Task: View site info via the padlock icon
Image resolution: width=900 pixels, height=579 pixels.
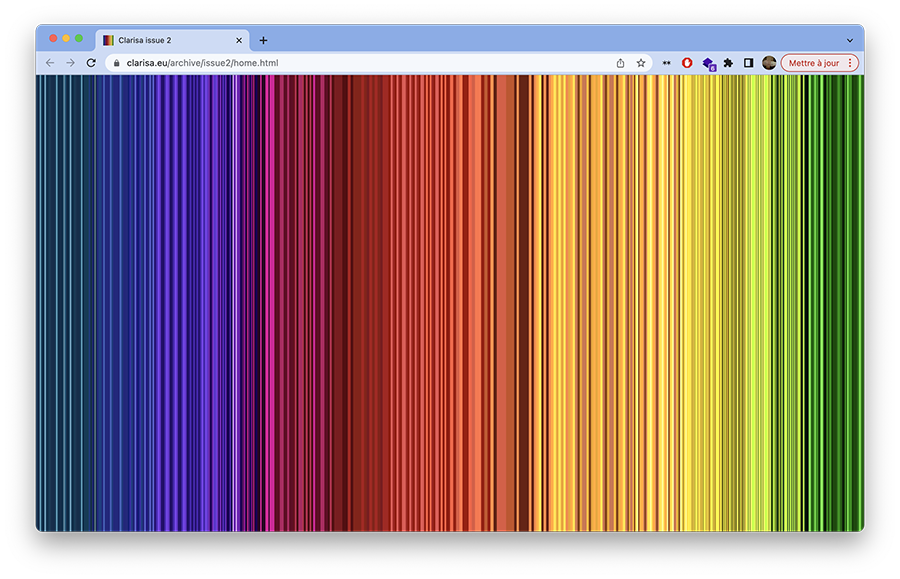Action: pos(117,63)
